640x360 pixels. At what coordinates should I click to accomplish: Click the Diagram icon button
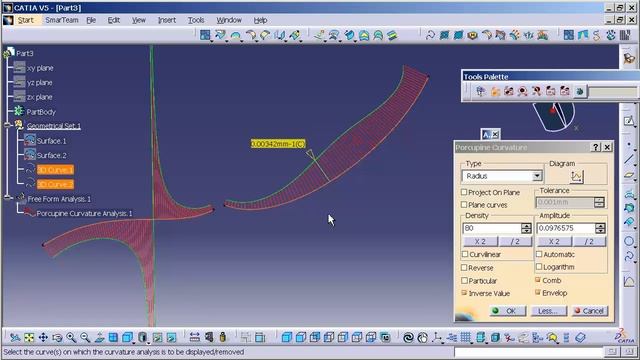576,176
